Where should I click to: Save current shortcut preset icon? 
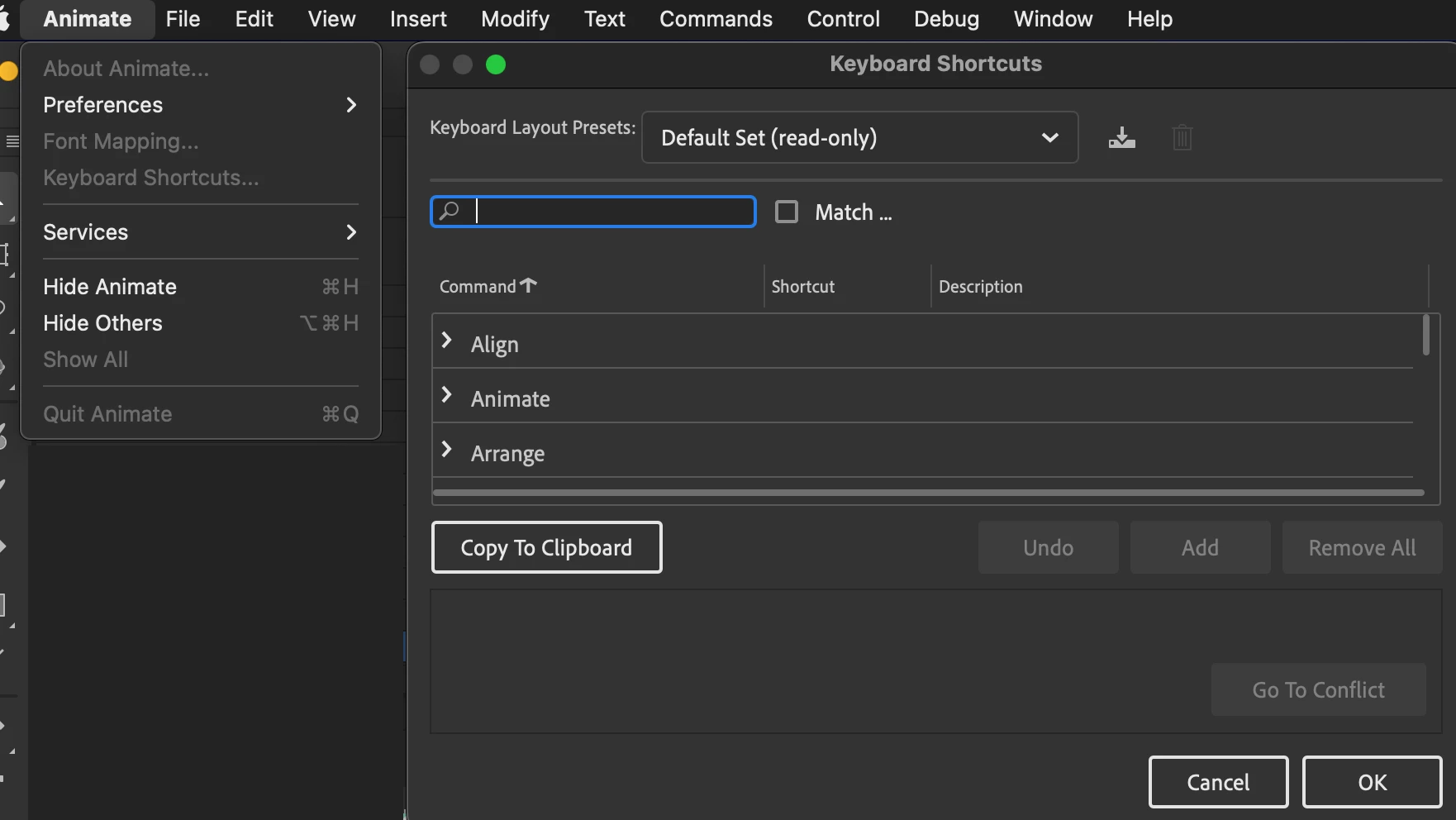(1121, 137)
